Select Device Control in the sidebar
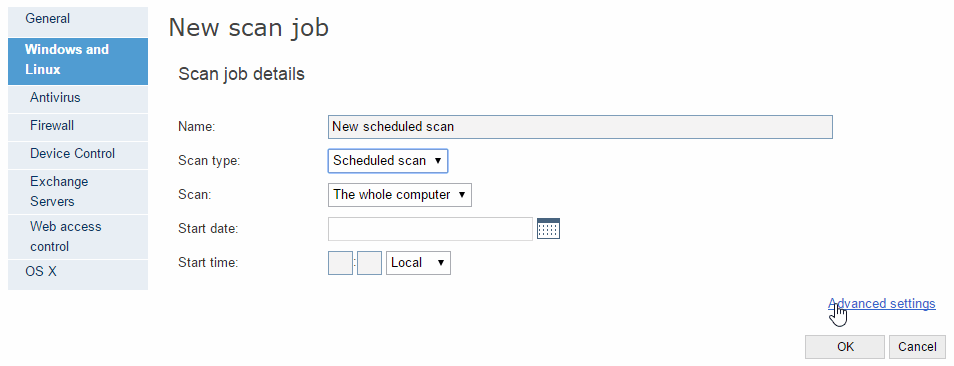 78,154
